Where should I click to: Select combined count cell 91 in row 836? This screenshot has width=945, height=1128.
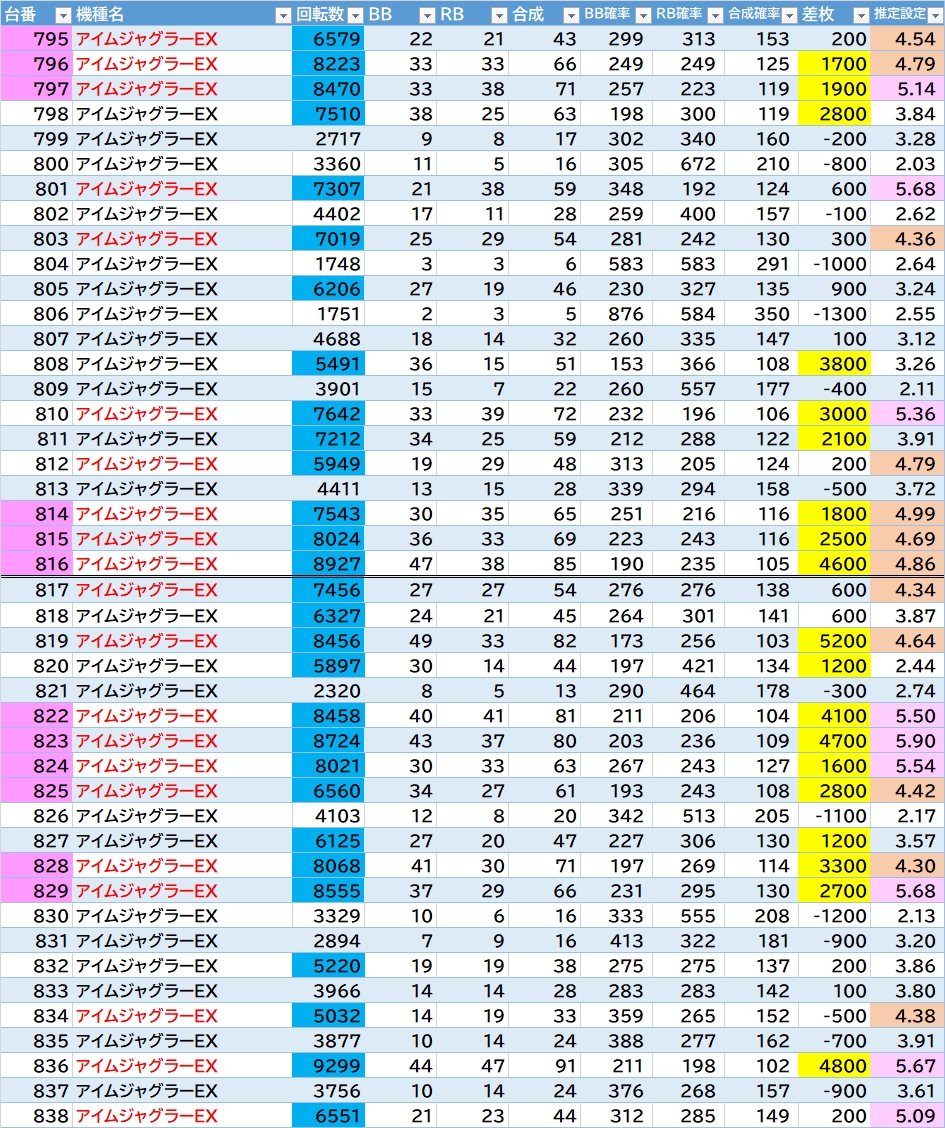tap(544, 1065)
